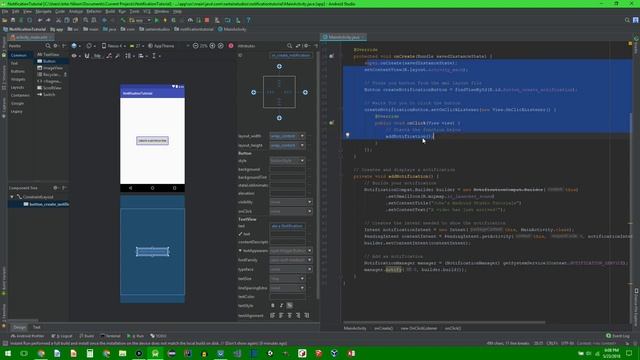Select last textAlignment option icon

point(307,316)
